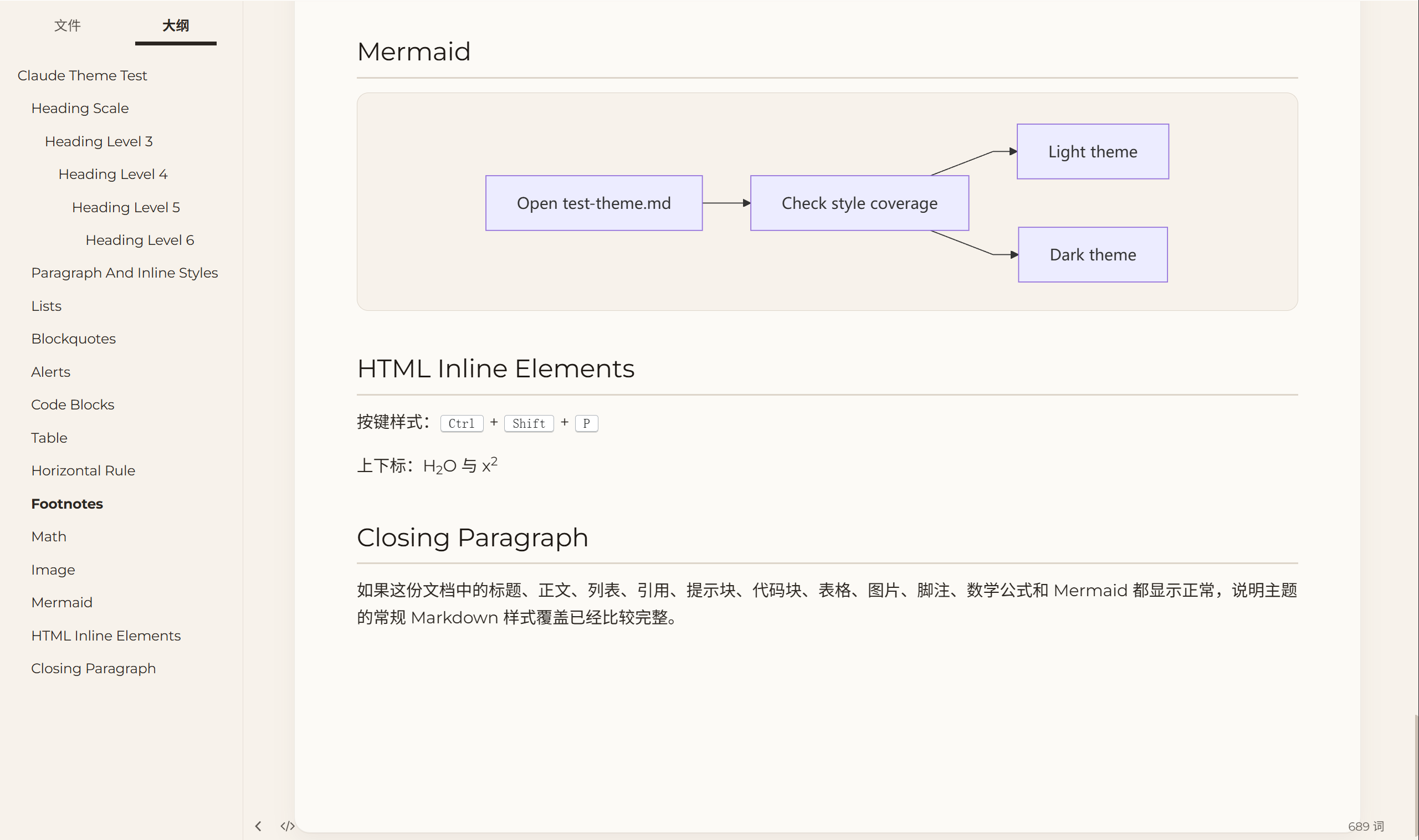The image size is (1419, 840).
Task: Select Heading Level 6 outline item
Action: (139, 240)
